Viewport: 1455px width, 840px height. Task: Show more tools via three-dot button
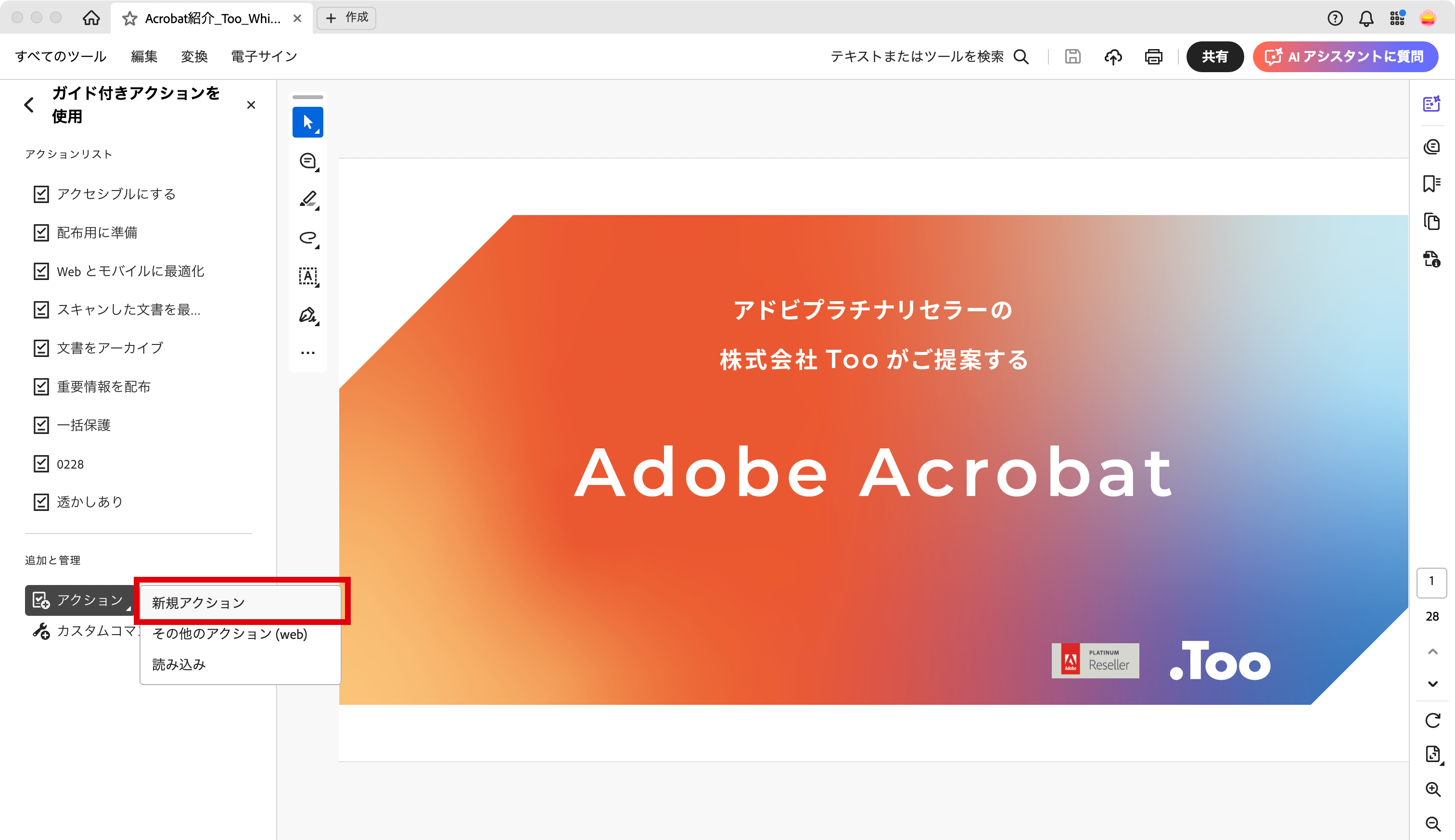tap(308, 353)
